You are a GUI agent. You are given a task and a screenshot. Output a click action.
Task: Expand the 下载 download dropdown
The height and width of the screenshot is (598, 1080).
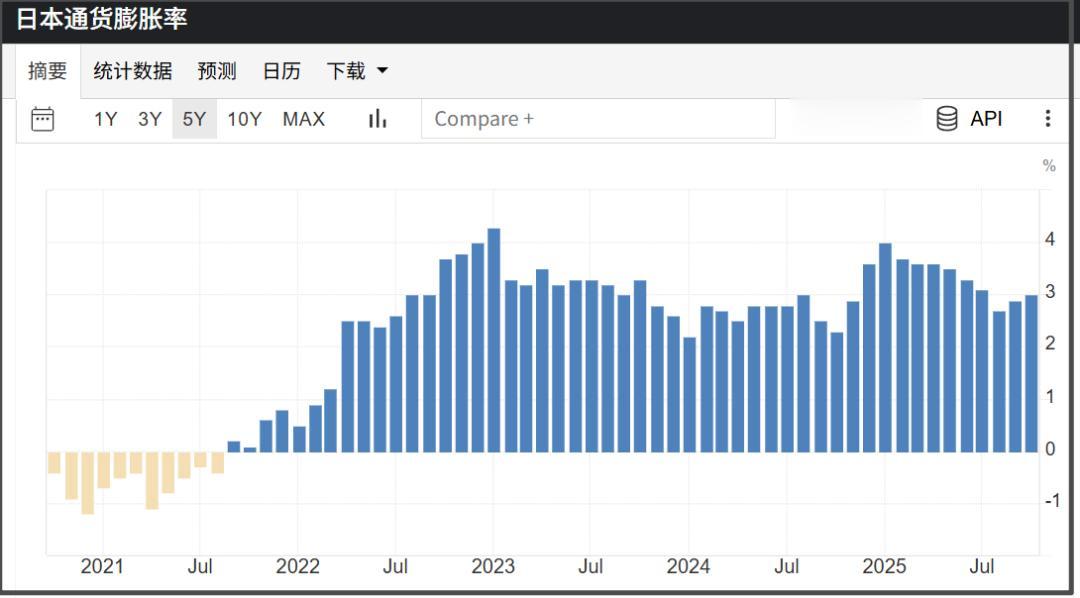click(356, 71)
